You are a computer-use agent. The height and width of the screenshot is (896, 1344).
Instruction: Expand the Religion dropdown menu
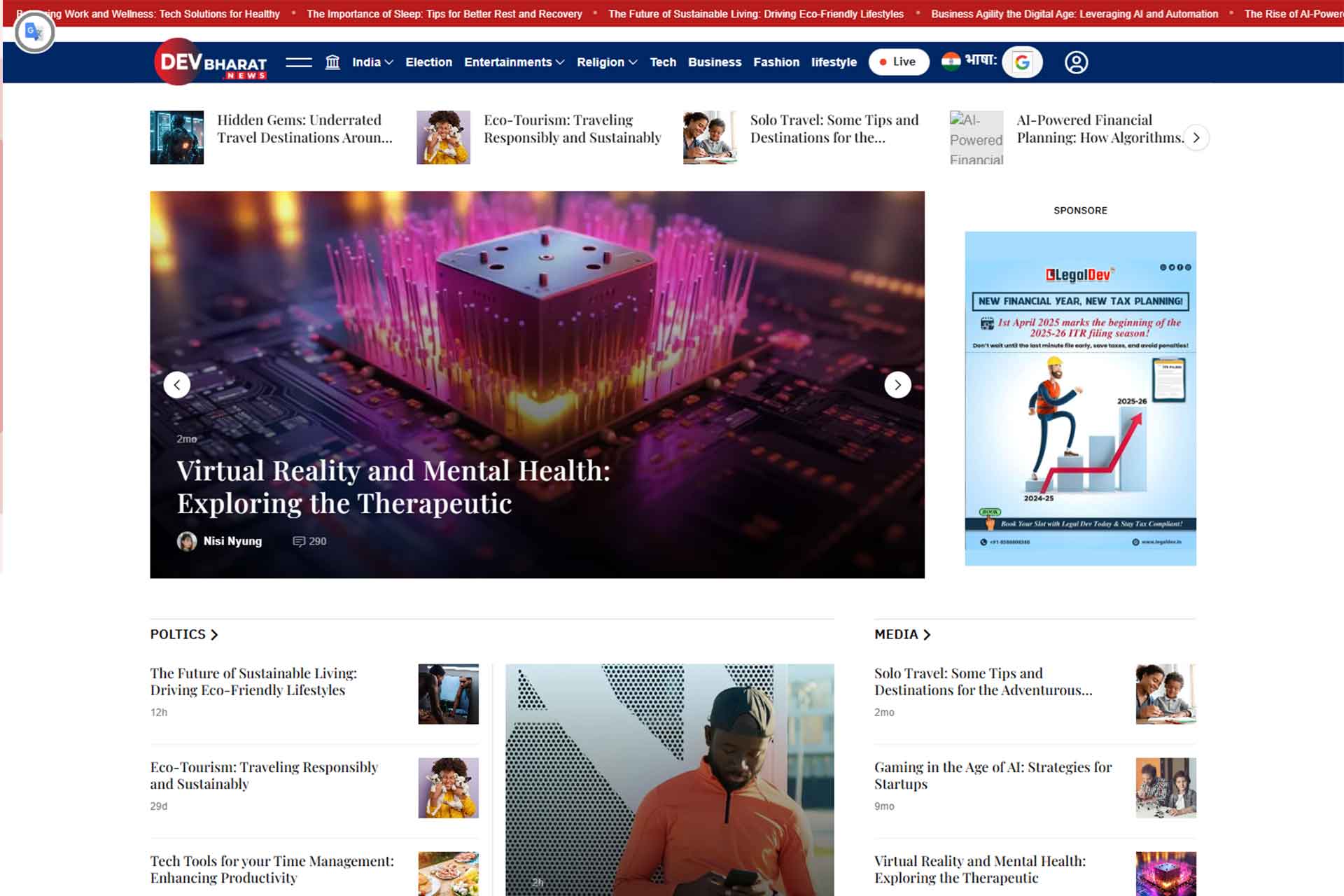click(606, 62)
